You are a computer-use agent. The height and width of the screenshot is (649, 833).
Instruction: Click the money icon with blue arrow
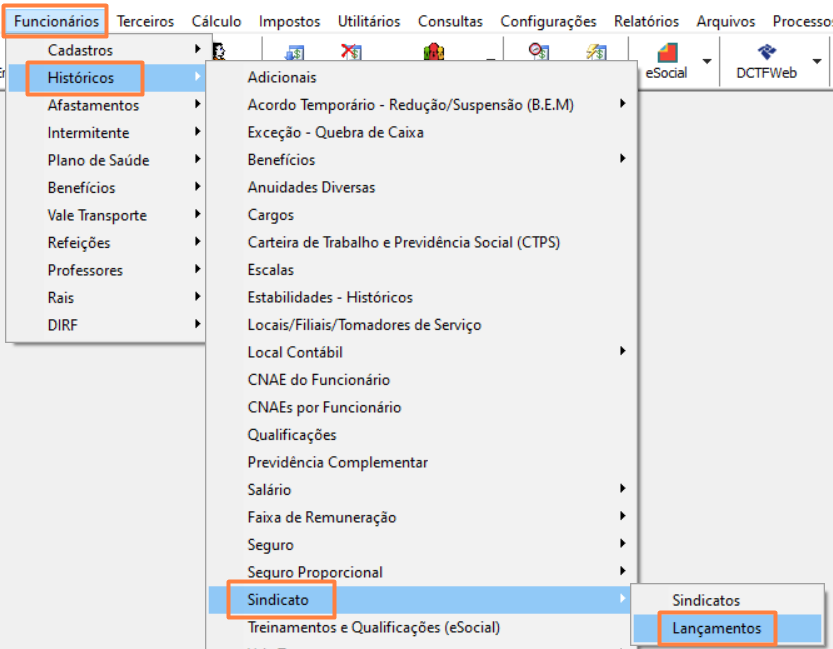(x=295, y=52)
